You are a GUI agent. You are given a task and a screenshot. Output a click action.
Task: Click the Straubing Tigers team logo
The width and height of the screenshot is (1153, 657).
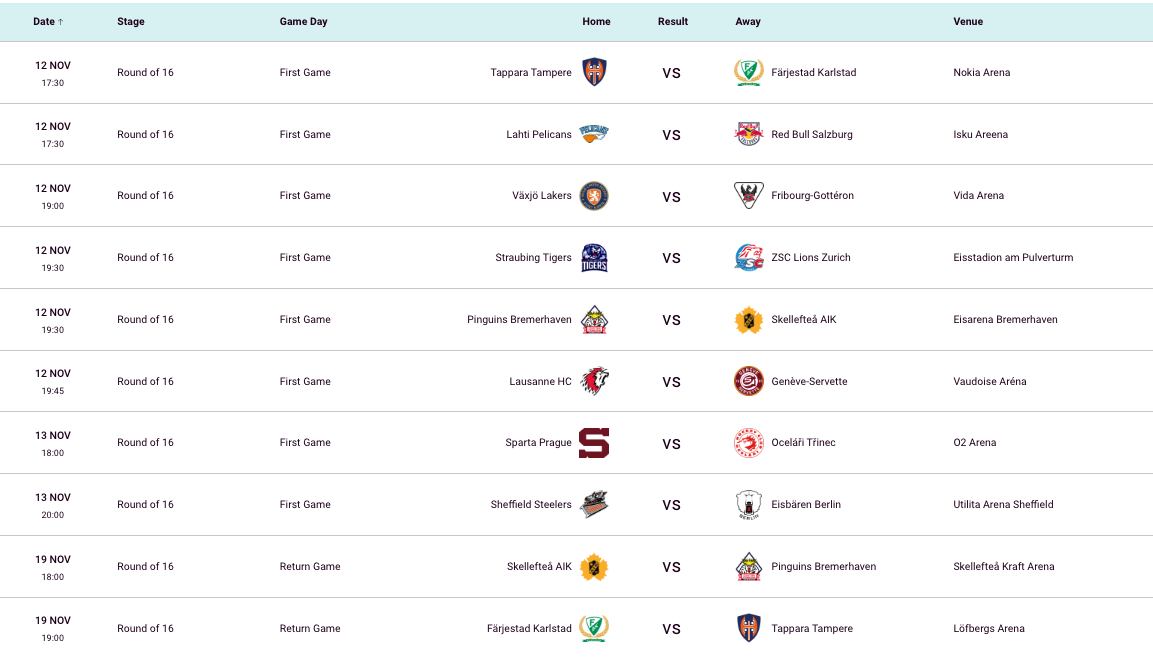594,258
